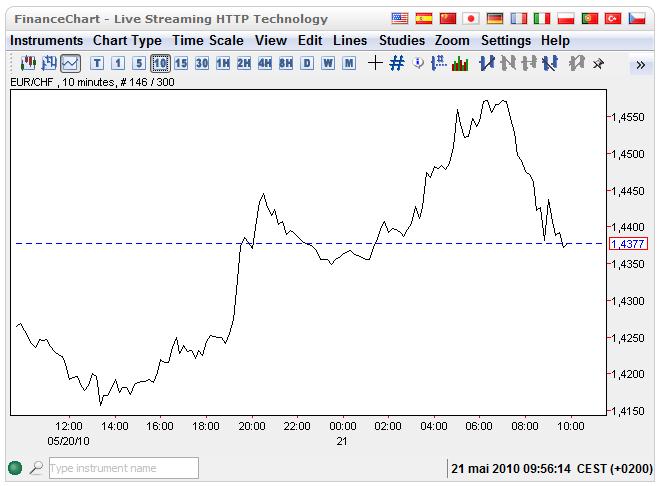Switch to 8H time scale
The height and width of the screenshot is (486, 663).
(x=286, y=63)
